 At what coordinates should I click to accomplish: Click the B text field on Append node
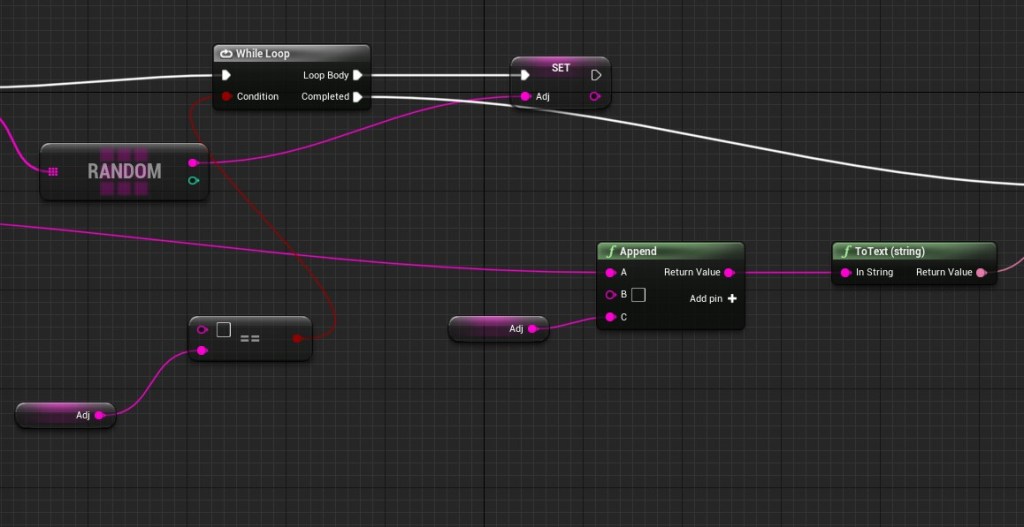click(x=639, y=295)
